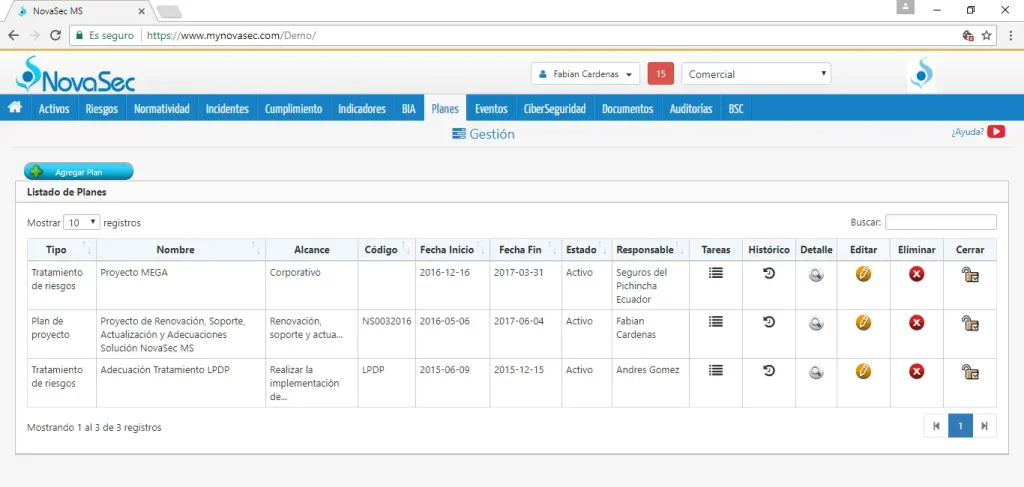1024x487 pixels.
Task: Click Cerrar lock for Adecuación Tratamiento LPDP
Action: coord(970,371)
